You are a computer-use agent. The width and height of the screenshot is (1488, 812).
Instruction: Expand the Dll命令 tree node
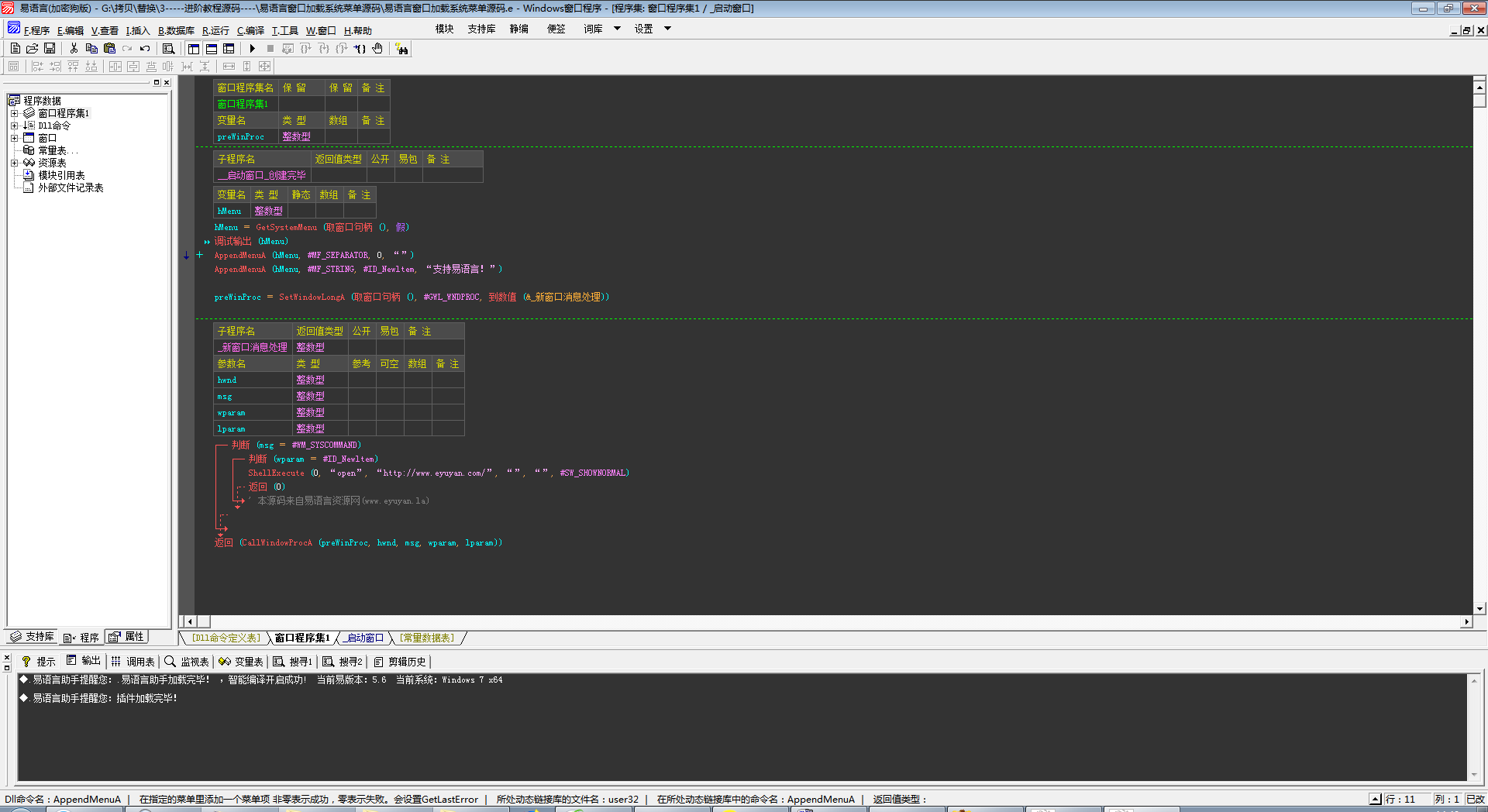[14, 126]
